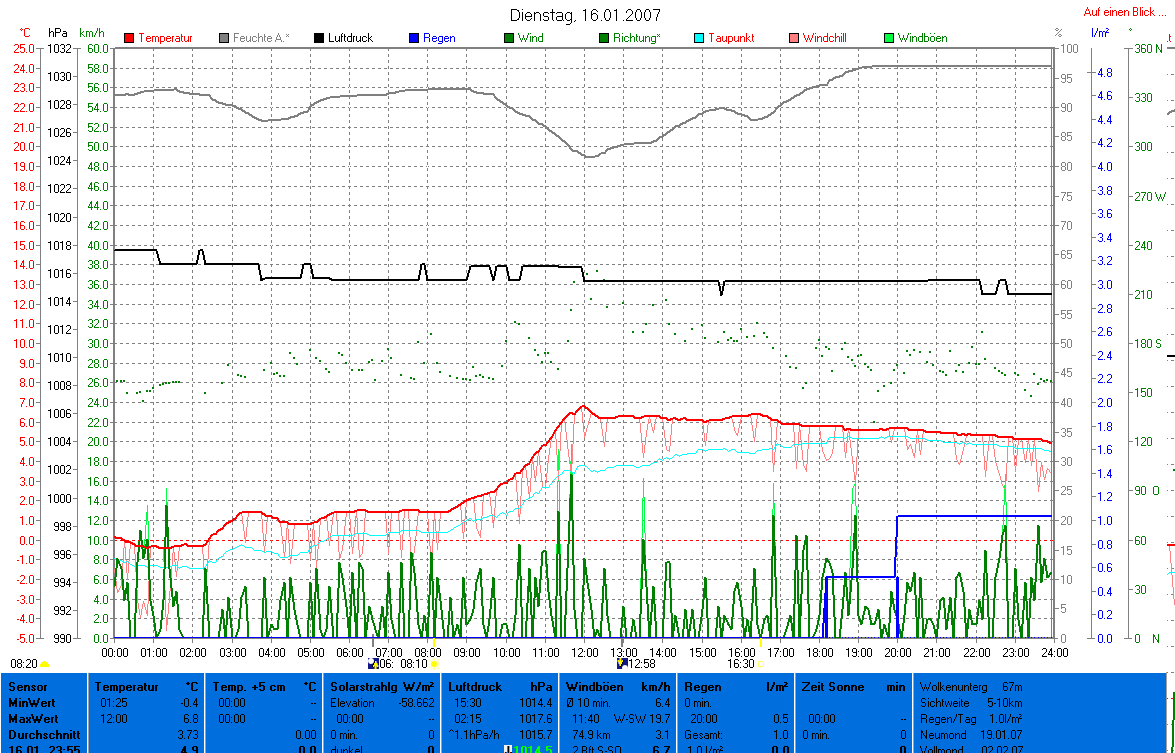Toggle the blue Regen legend entry
1175x753 pixels.
(414, 38)
